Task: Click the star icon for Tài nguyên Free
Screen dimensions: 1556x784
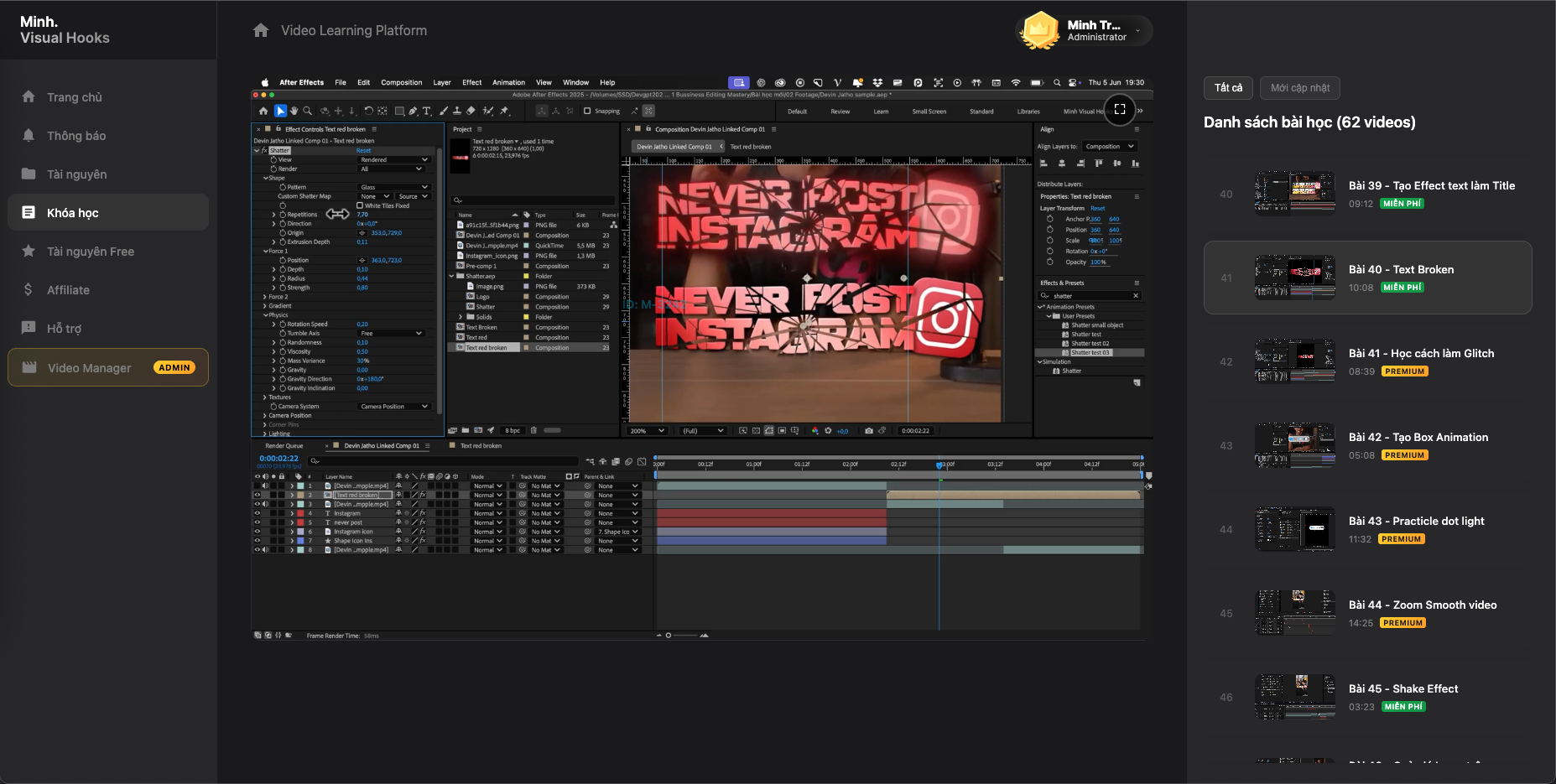Action: pos(29,252)
